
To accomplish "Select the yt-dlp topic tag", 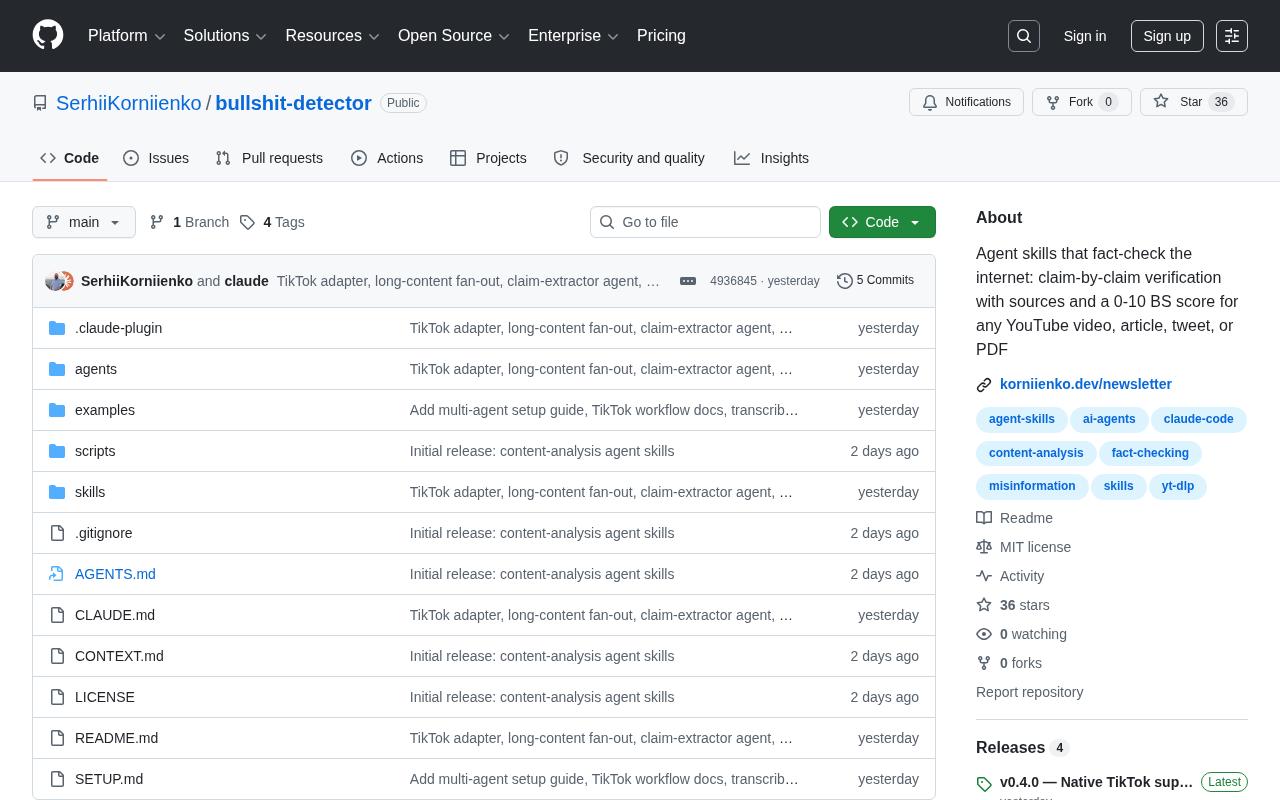I will 1178,487.
